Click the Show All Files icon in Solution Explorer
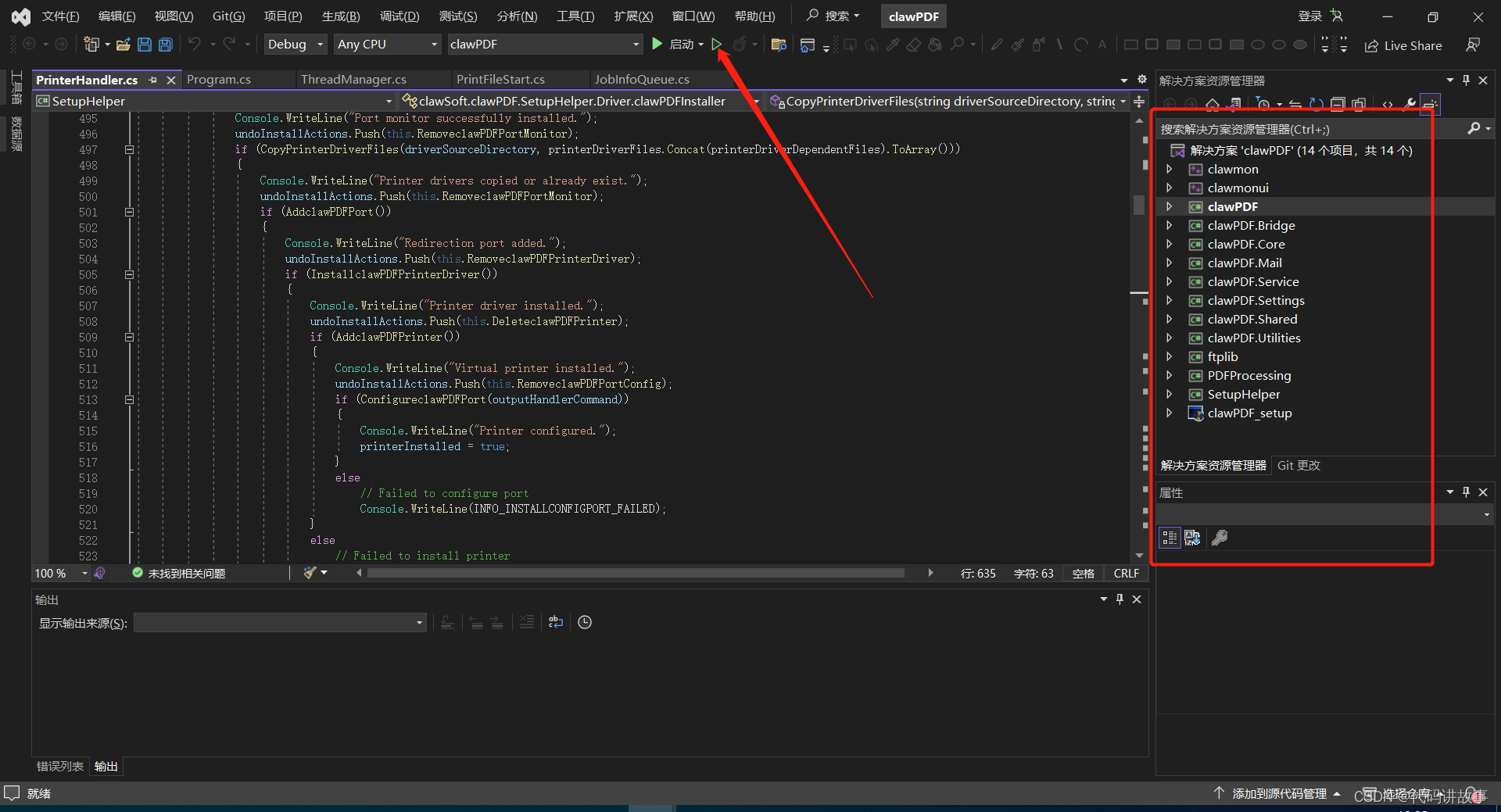Viewport: 1501px width, 812px height. (1359, 104)
